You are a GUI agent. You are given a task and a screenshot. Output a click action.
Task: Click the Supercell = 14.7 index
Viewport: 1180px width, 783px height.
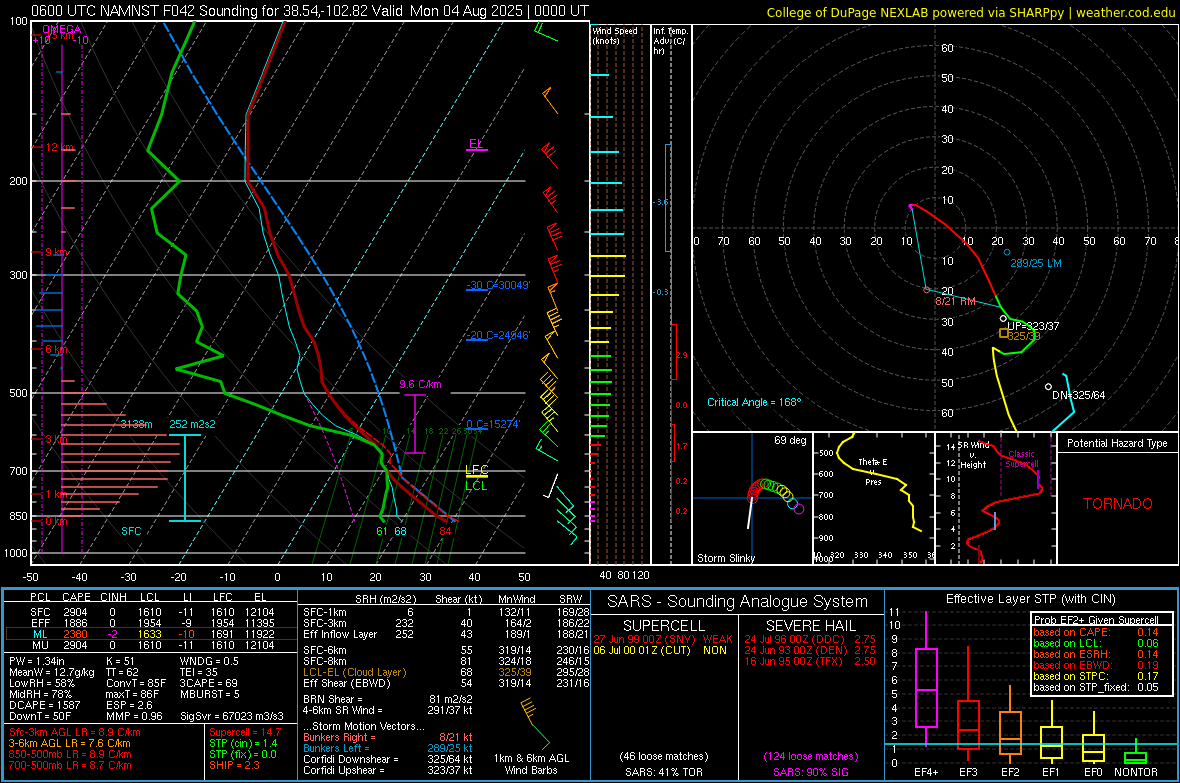point(245,732)
